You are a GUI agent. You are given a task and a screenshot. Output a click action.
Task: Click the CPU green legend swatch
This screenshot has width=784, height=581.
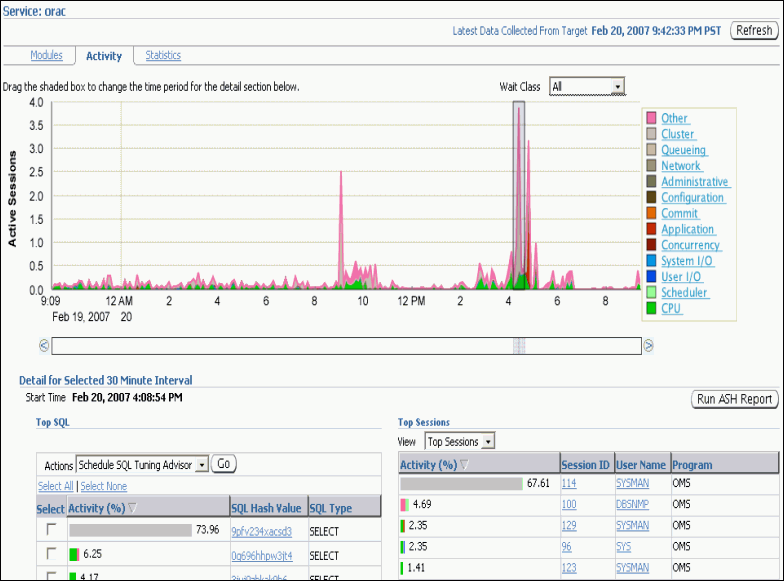click(651, 308)
